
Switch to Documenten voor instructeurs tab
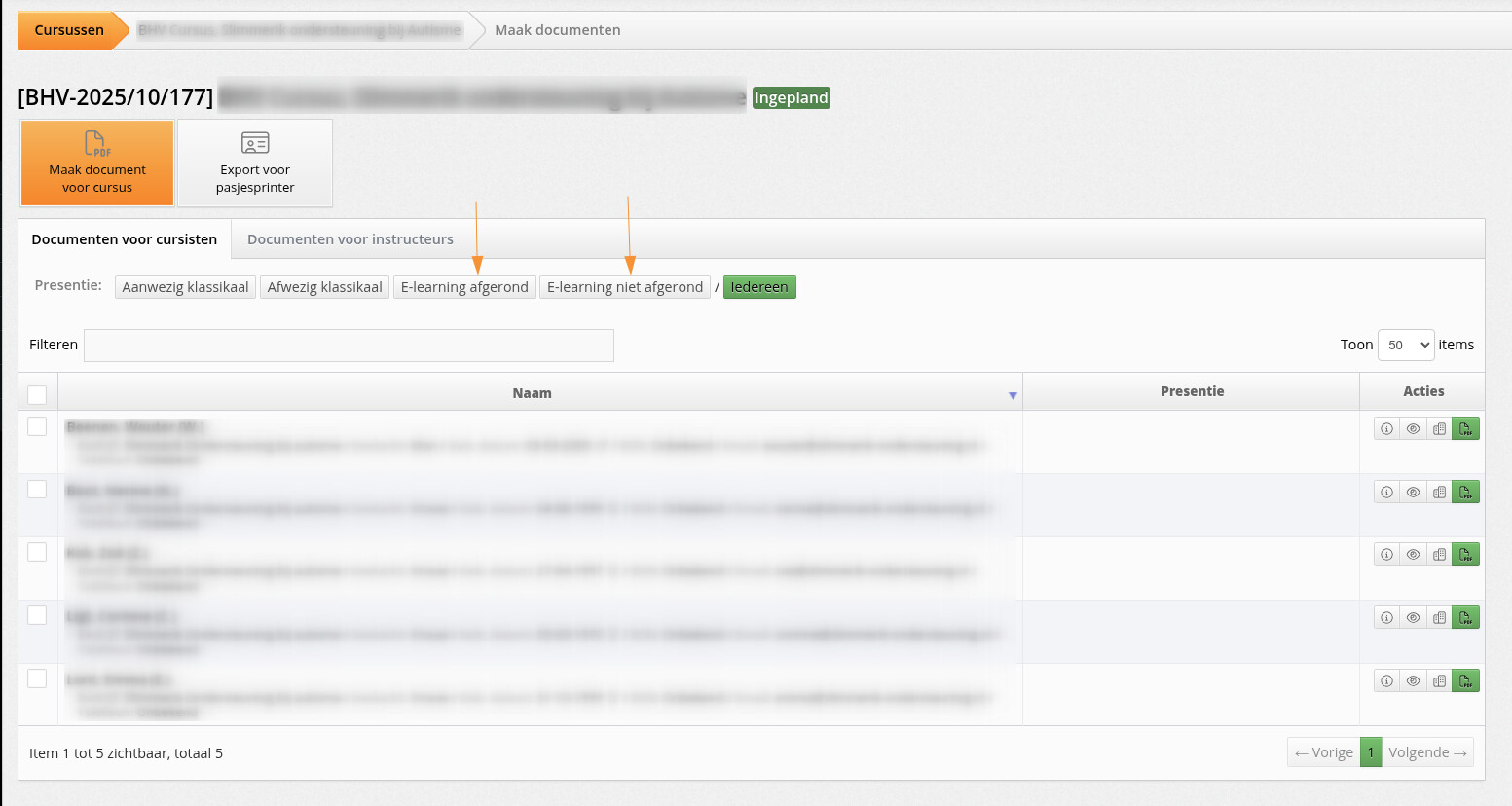tap(350, 239)
